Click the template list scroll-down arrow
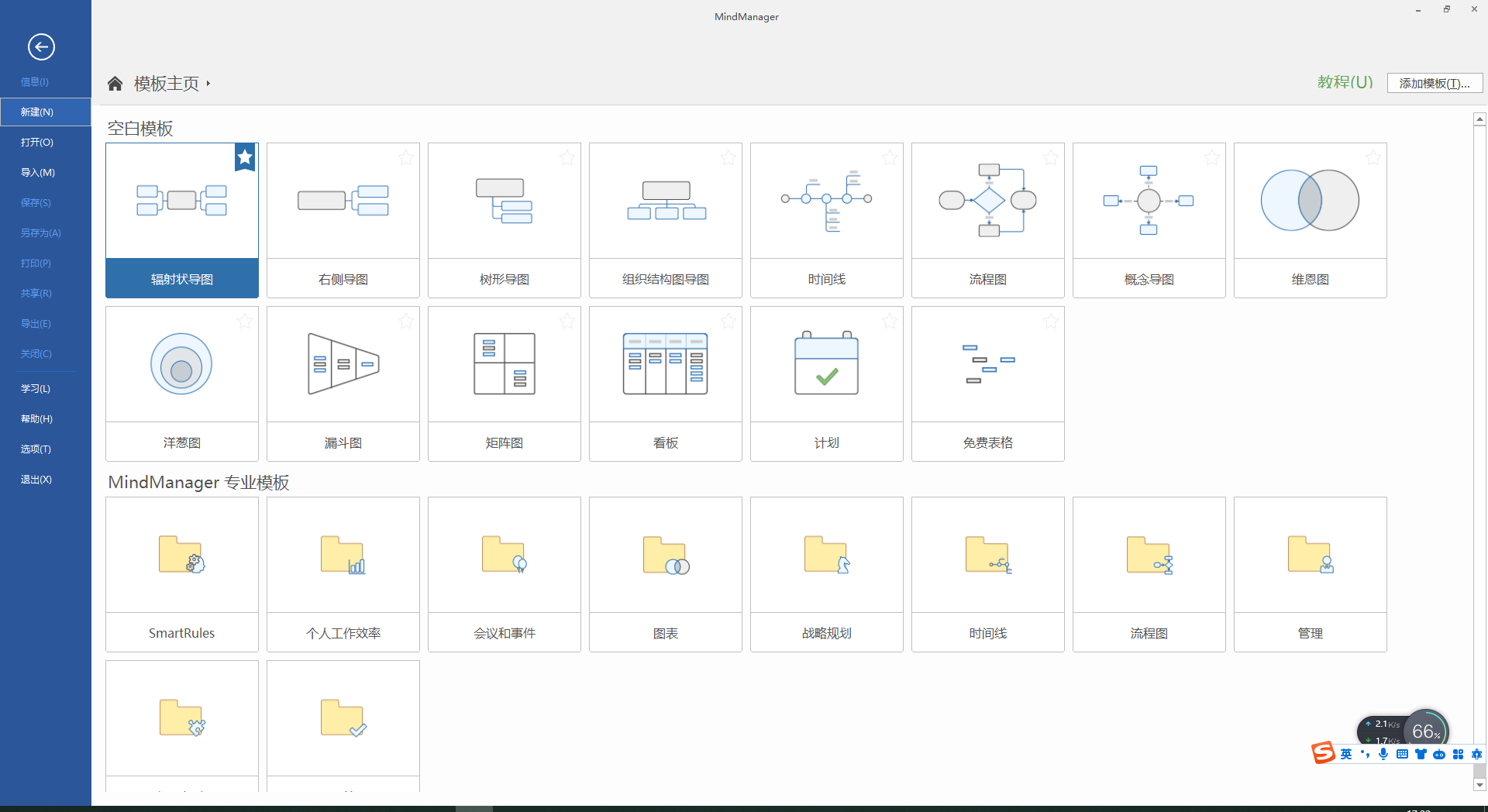 tap(1479, 785)
